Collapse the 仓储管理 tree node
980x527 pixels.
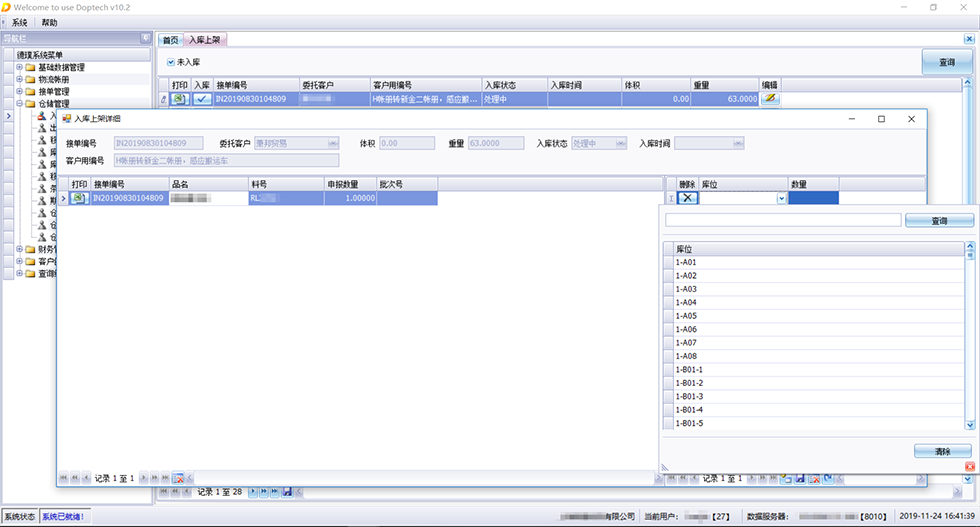pyautogui.click(x=19, y=103)
